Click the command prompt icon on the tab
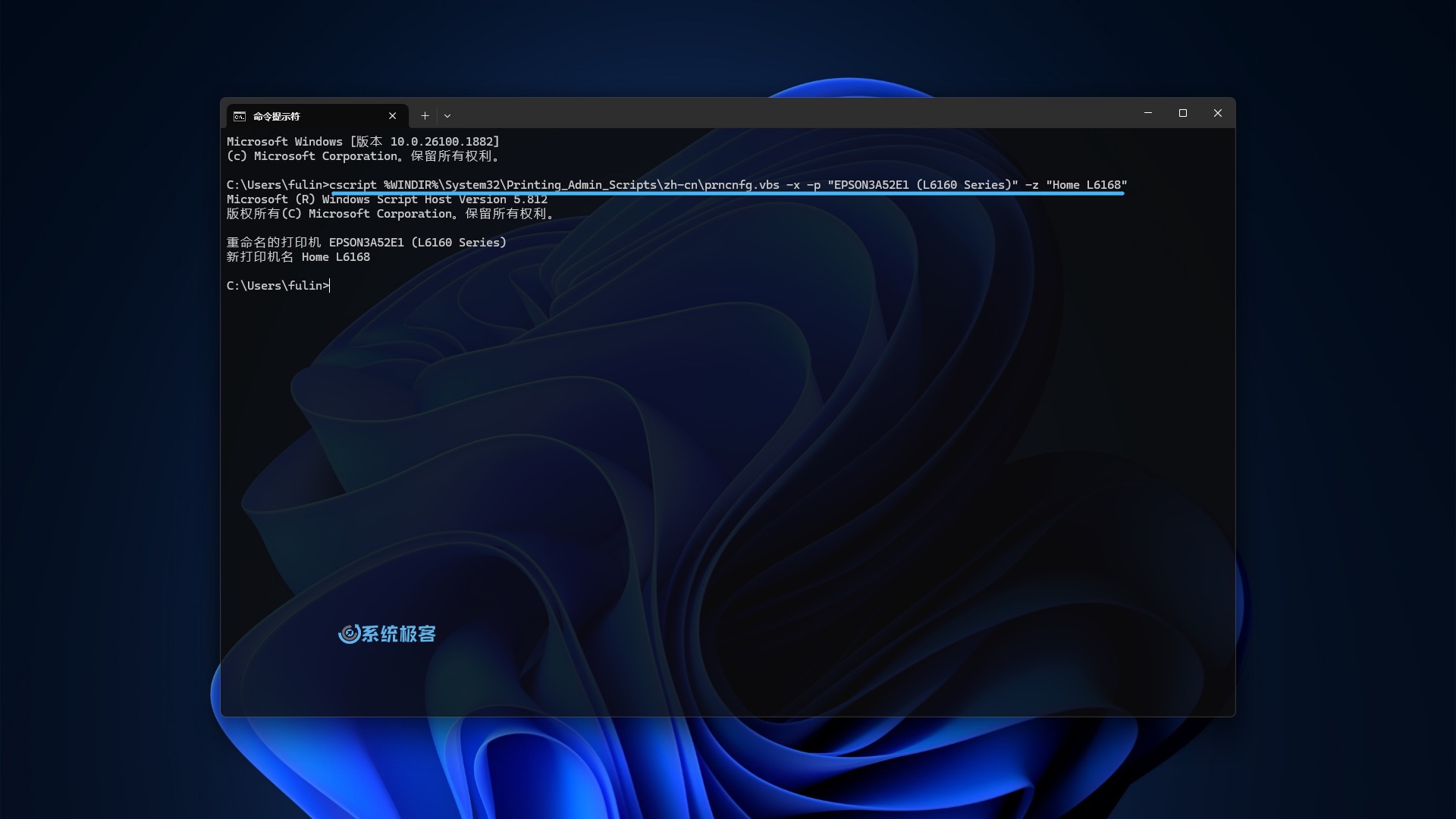1456x819 pixels. tap(240, 116)
